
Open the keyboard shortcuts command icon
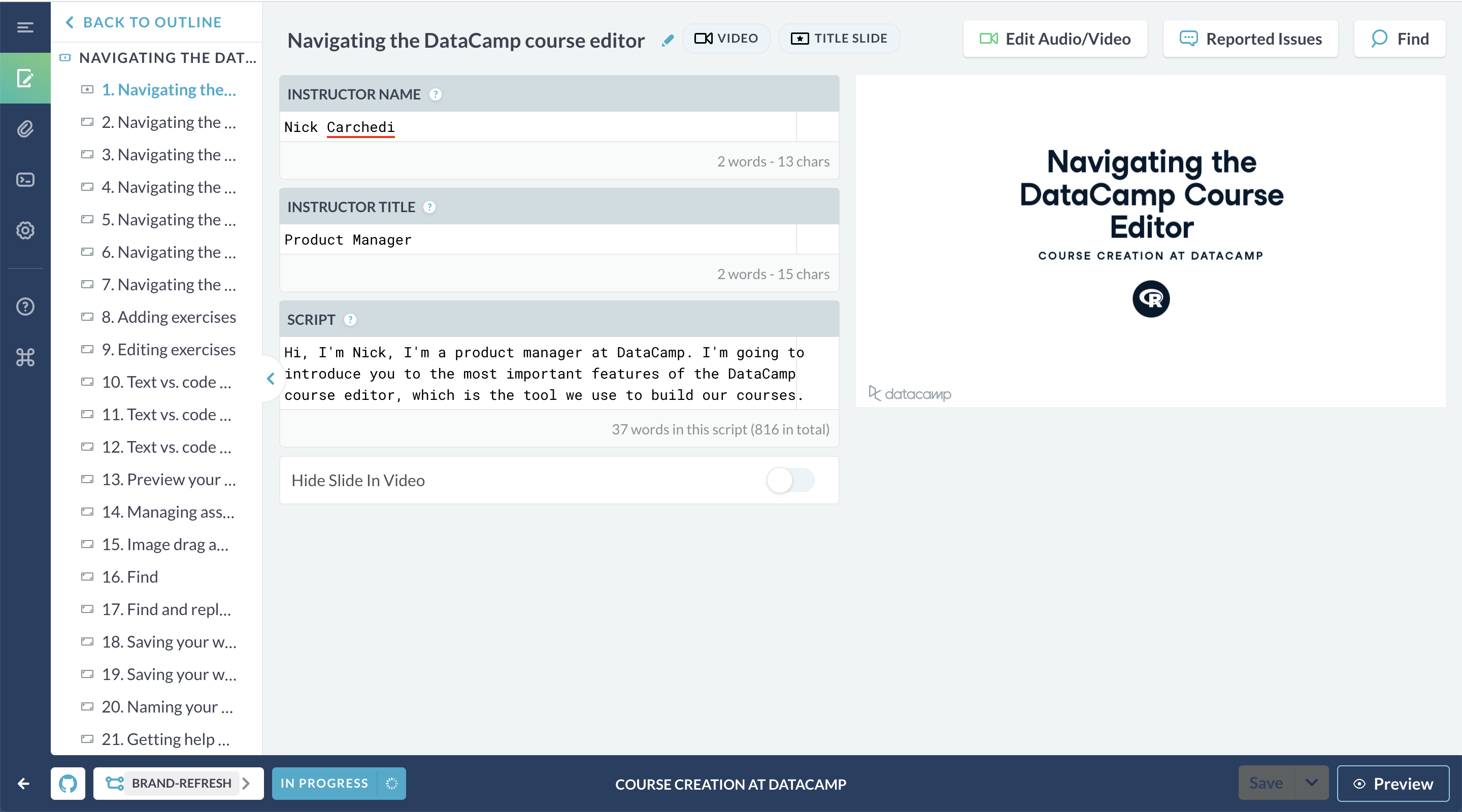pyautogui.click(x=25, y=357)
